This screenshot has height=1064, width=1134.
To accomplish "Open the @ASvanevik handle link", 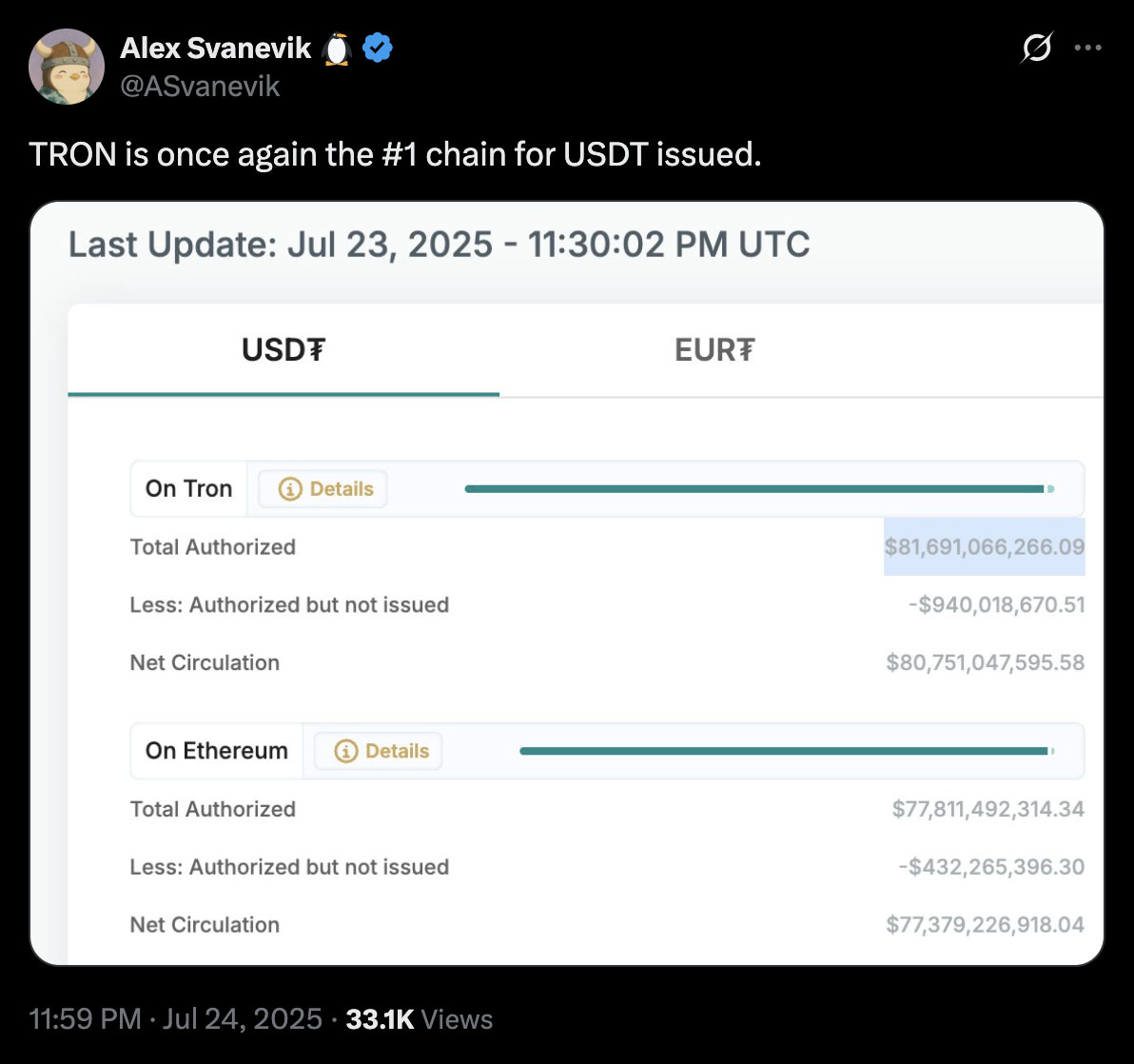I will tap(200, 87).
